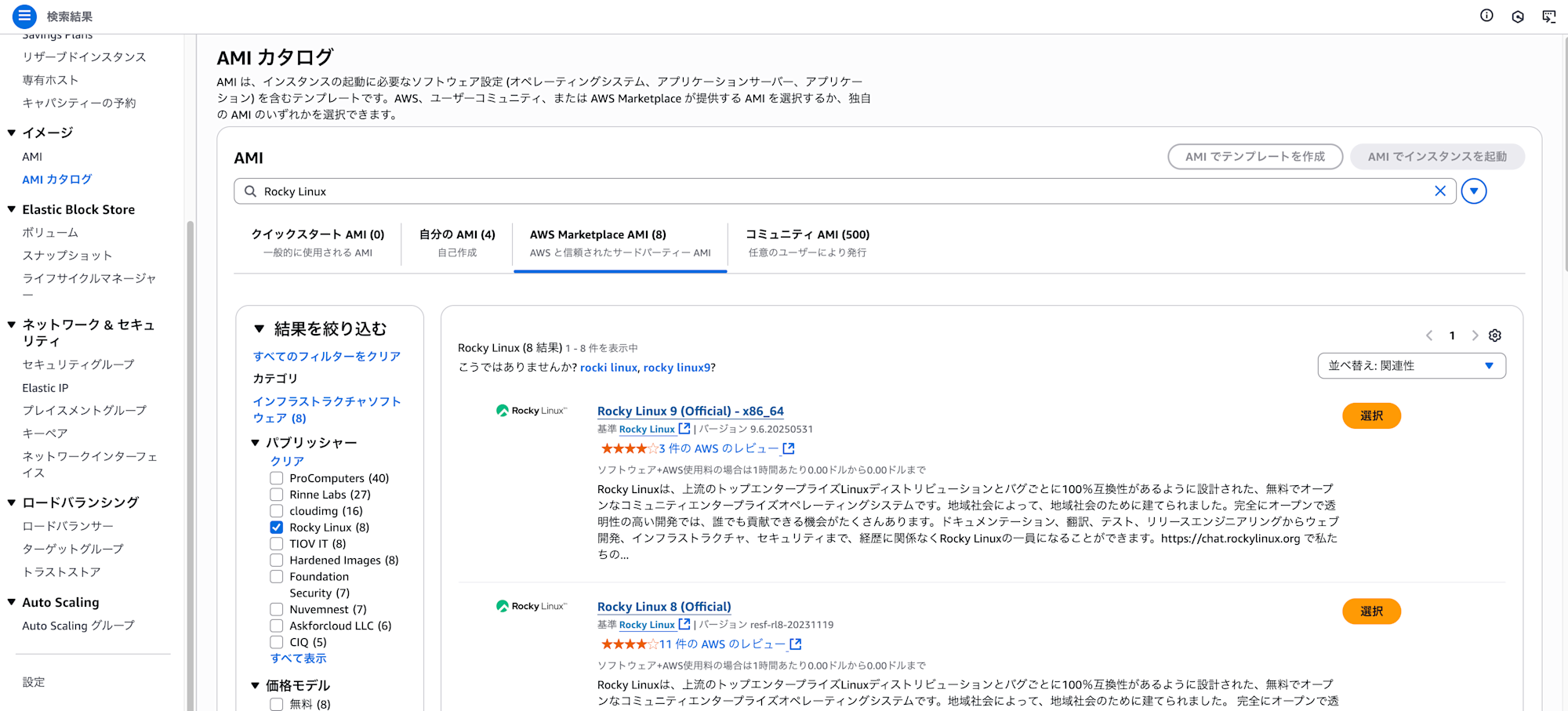This screenshot has height=711, width=1568.
Task: Open AMI in sidebar
Action: coord(32,157)
